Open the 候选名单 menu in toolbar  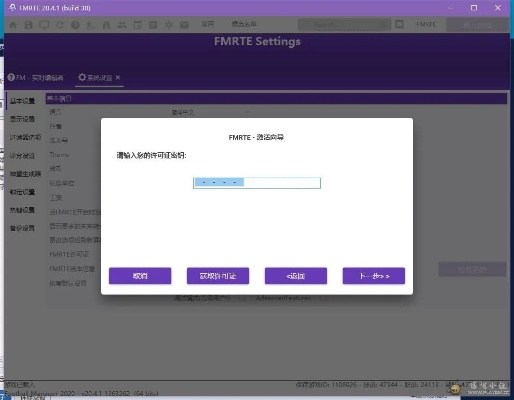click(x=244, y=24)
